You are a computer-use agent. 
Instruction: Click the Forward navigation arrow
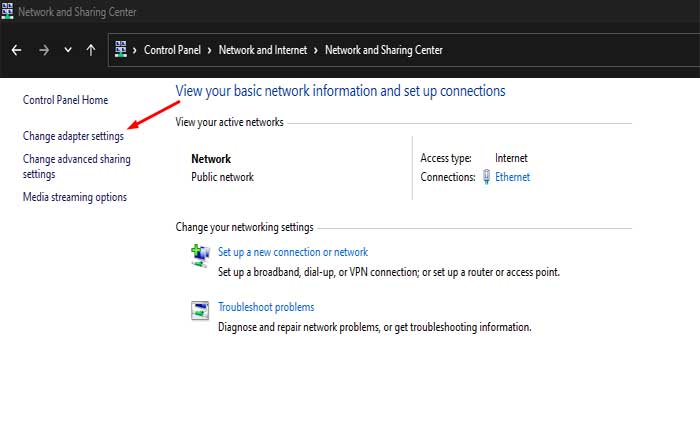pyautogui.click(x=43, y=50)
